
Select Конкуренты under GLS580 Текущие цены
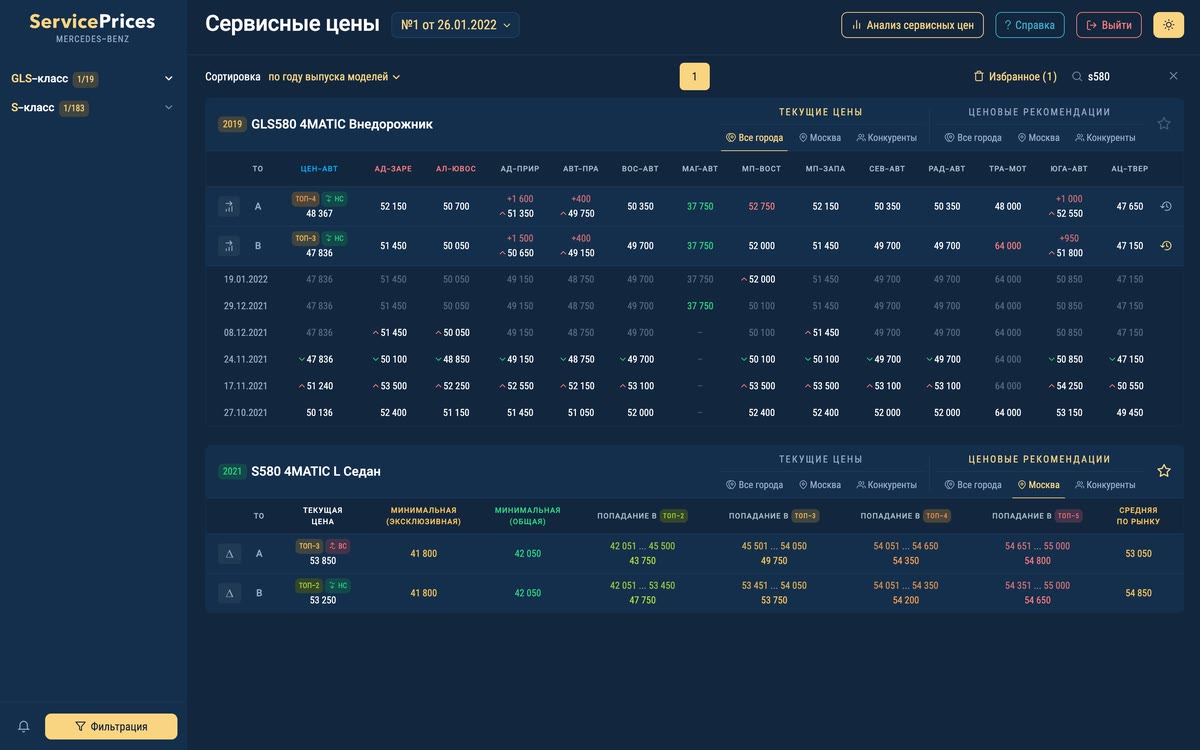[x=886, y=138]
